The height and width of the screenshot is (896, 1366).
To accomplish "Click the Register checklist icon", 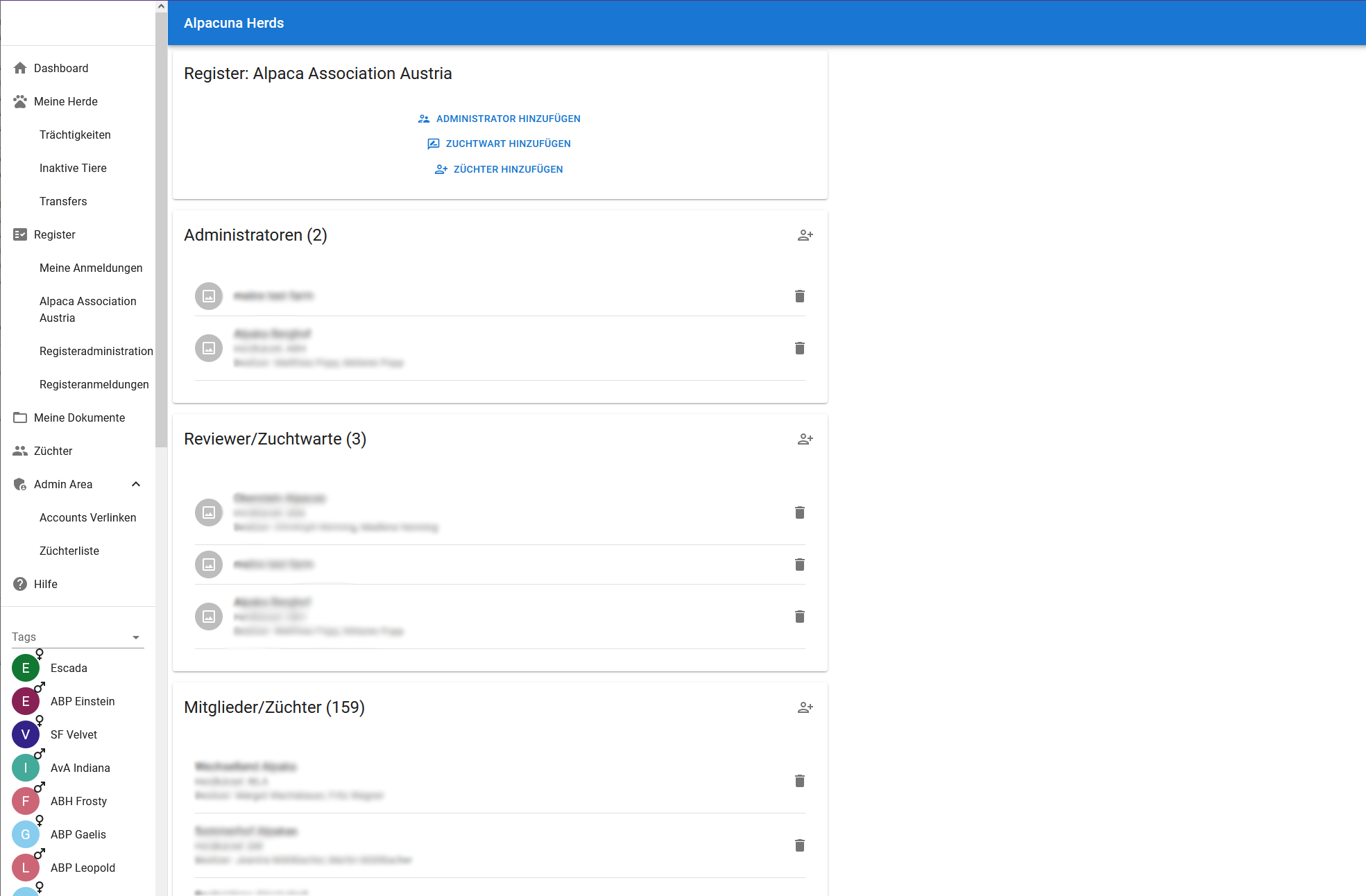I will click(20, 234).
